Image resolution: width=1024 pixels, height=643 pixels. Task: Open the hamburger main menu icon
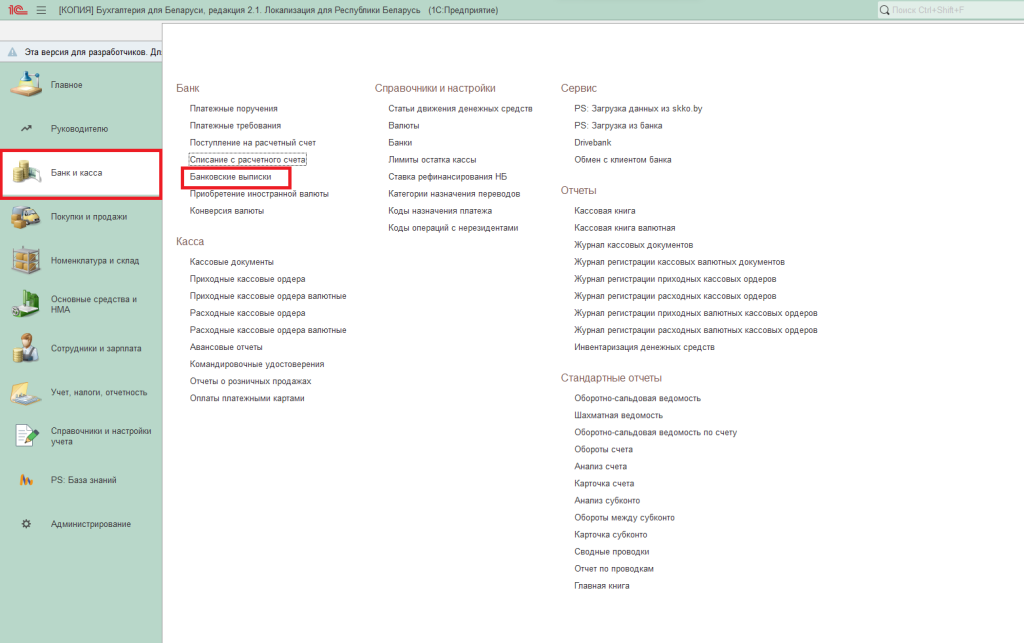[x=41, y=10]
